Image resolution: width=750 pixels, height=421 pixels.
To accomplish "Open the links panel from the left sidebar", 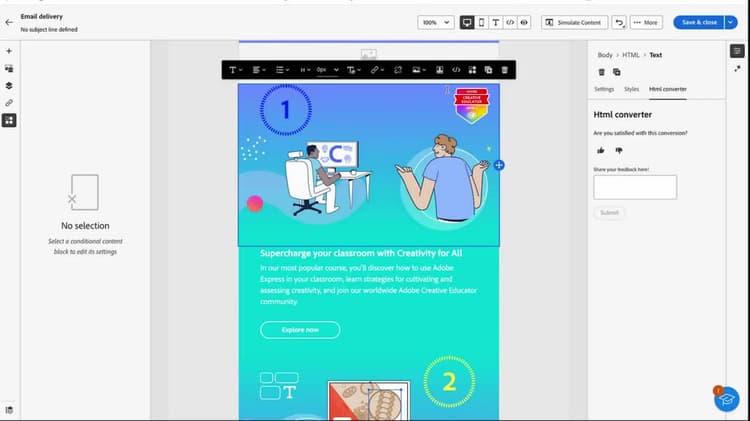I will pyautogui.click(x=9, y=103).
